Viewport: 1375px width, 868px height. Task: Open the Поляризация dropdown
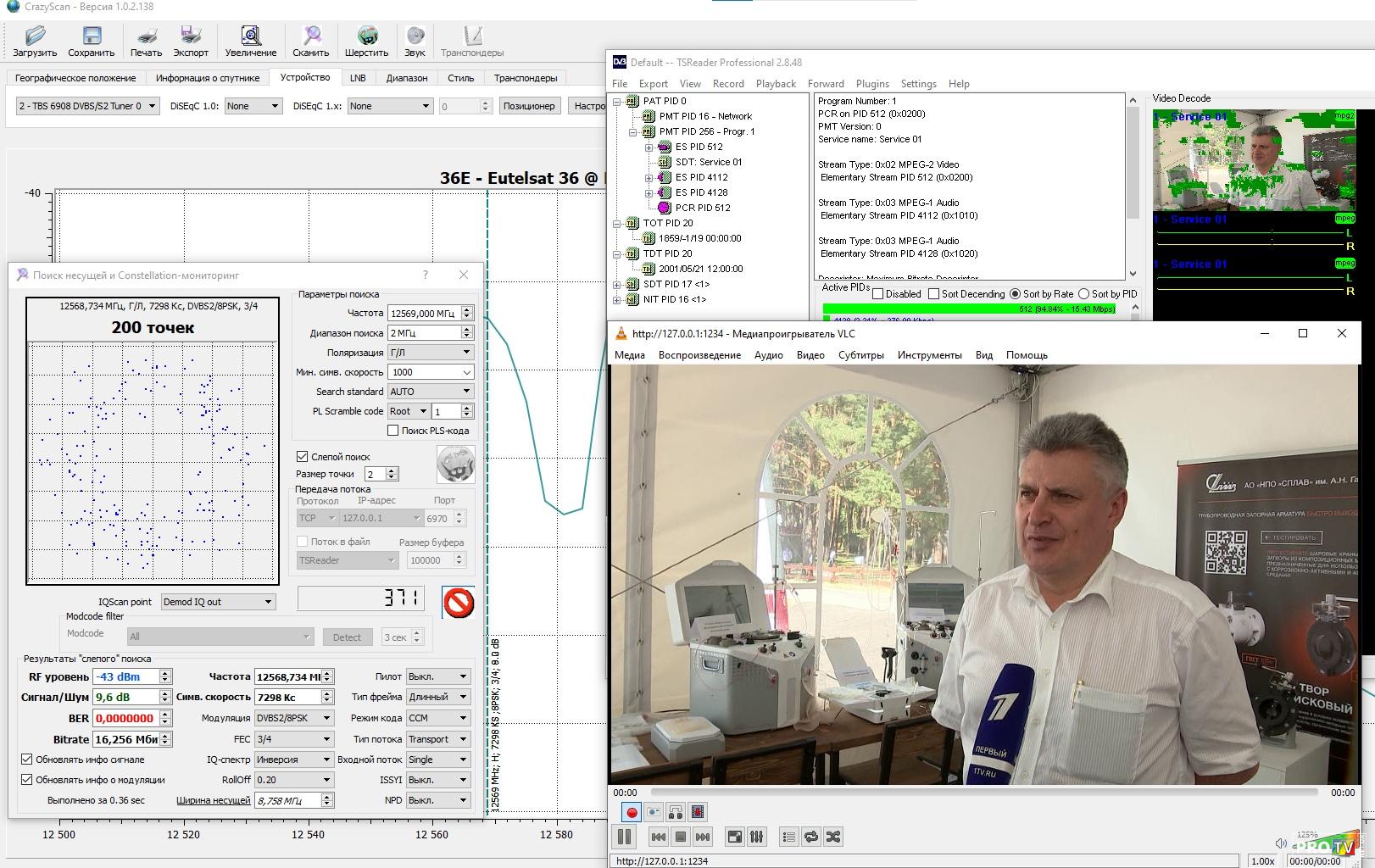[430, 352]
